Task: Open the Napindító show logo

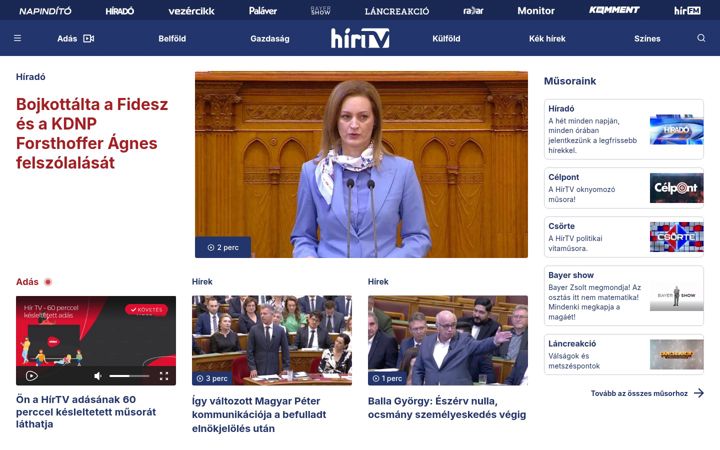Action: (45, 11)
